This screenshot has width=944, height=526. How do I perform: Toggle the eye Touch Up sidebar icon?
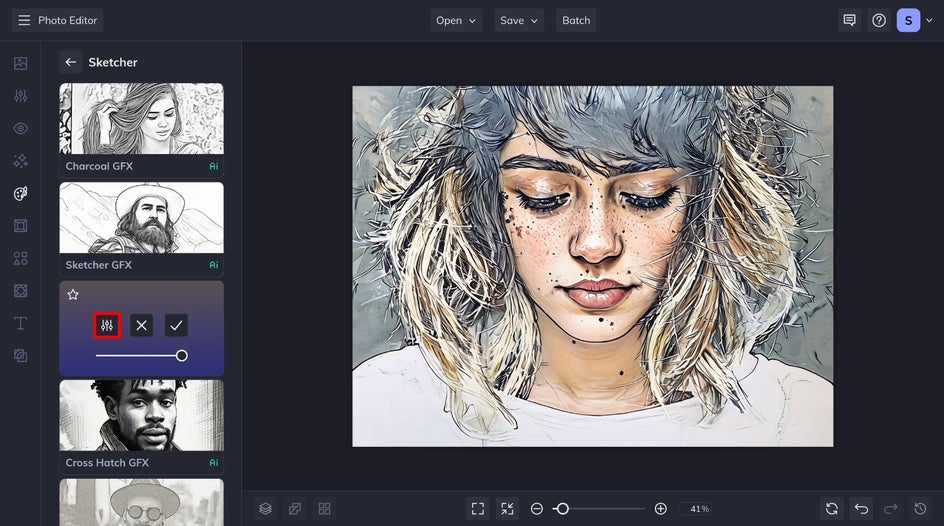point(20,128)
